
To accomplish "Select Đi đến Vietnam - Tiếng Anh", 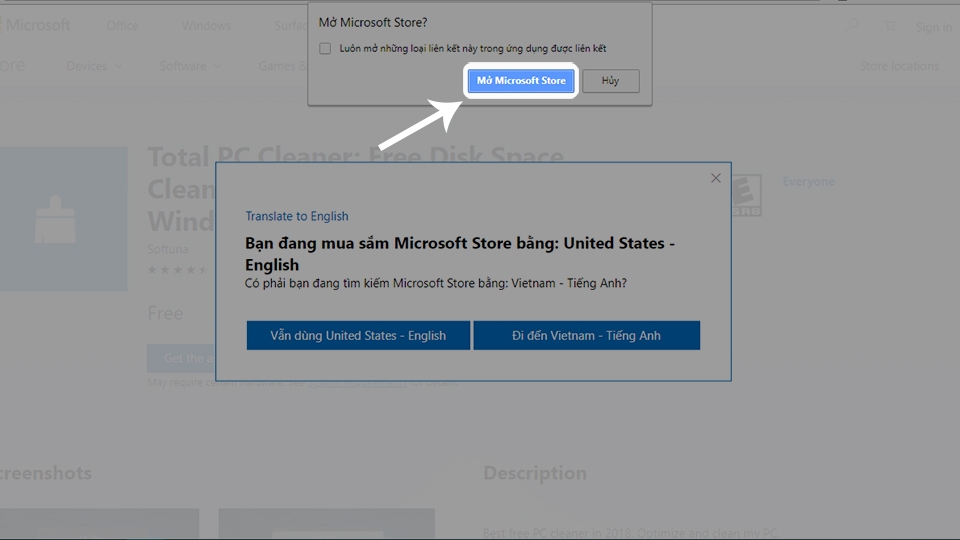I will coord(587,336).
